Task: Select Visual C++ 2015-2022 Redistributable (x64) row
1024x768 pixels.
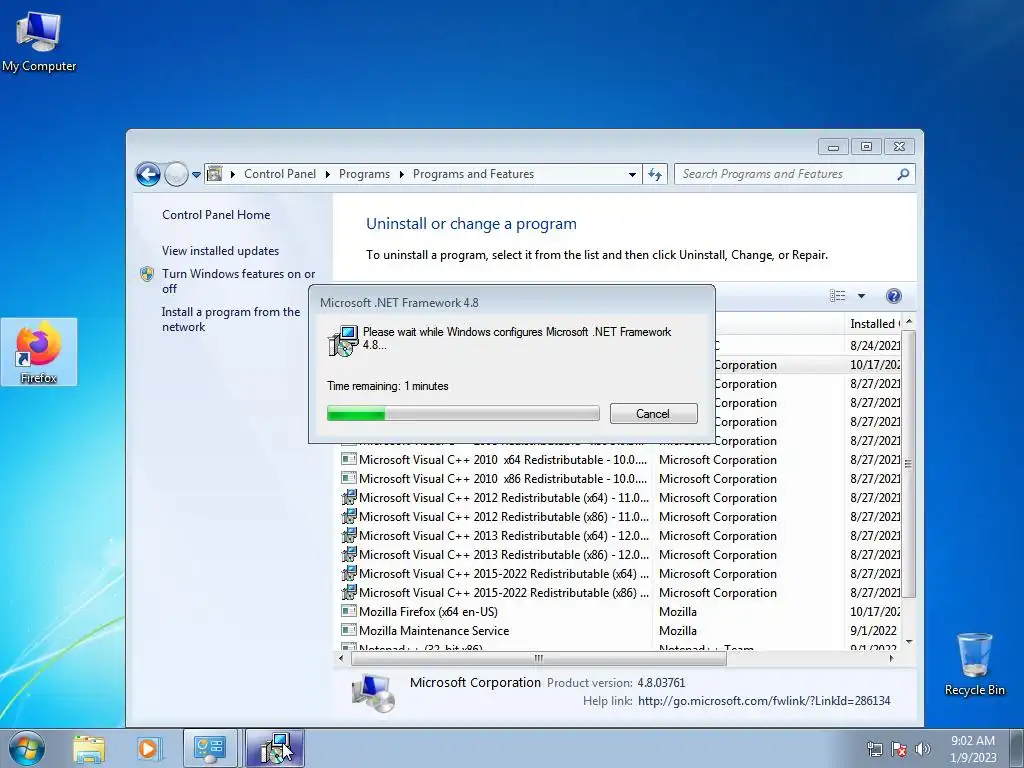Action: point(620,573)
